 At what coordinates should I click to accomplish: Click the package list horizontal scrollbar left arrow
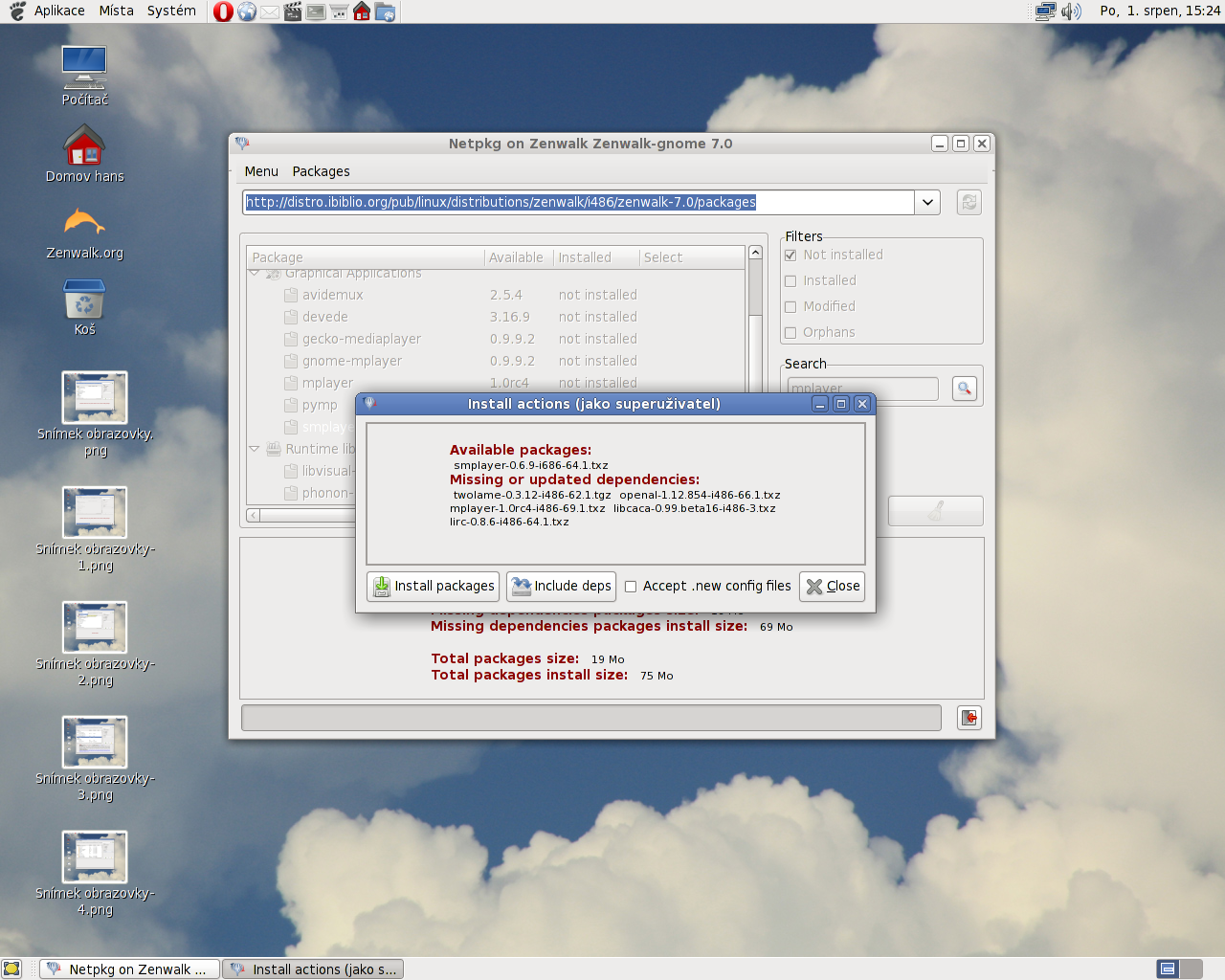tap(254, 515)
